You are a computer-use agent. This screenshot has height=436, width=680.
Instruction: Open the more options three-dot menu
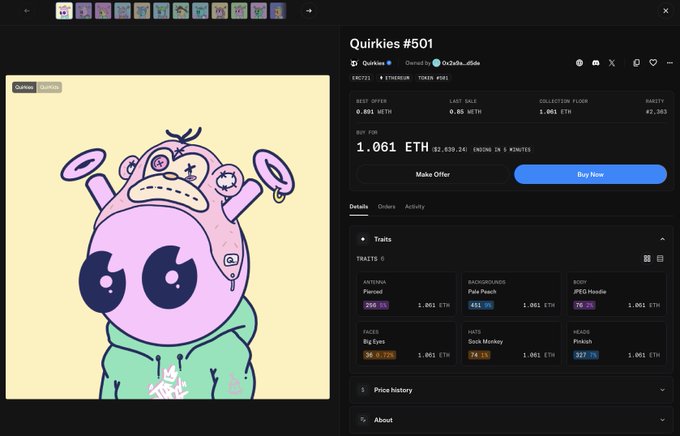670,63
